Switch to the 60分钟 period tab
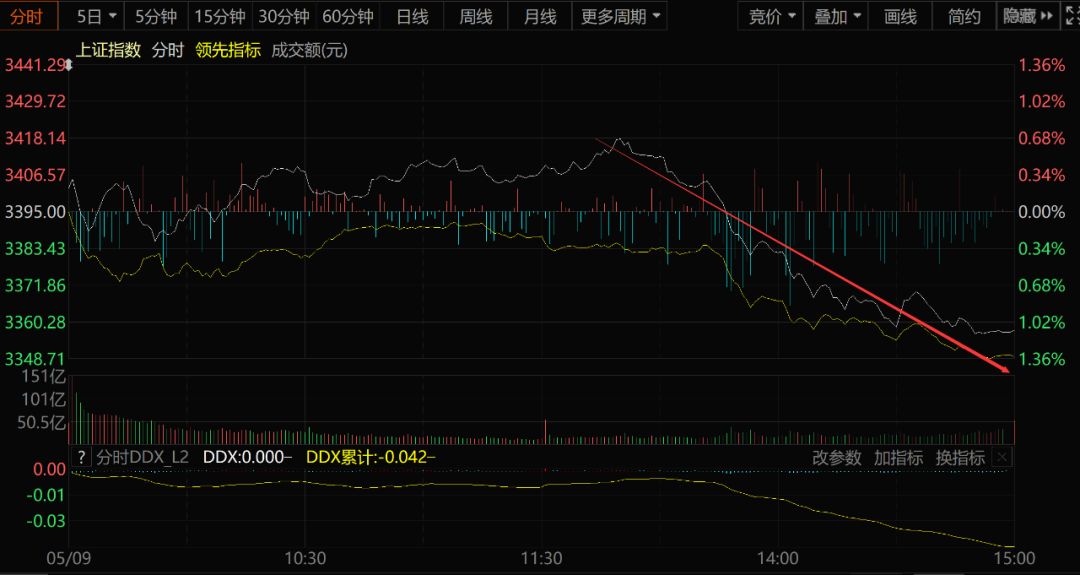The image size is (1080, 575). pos(348,17)
